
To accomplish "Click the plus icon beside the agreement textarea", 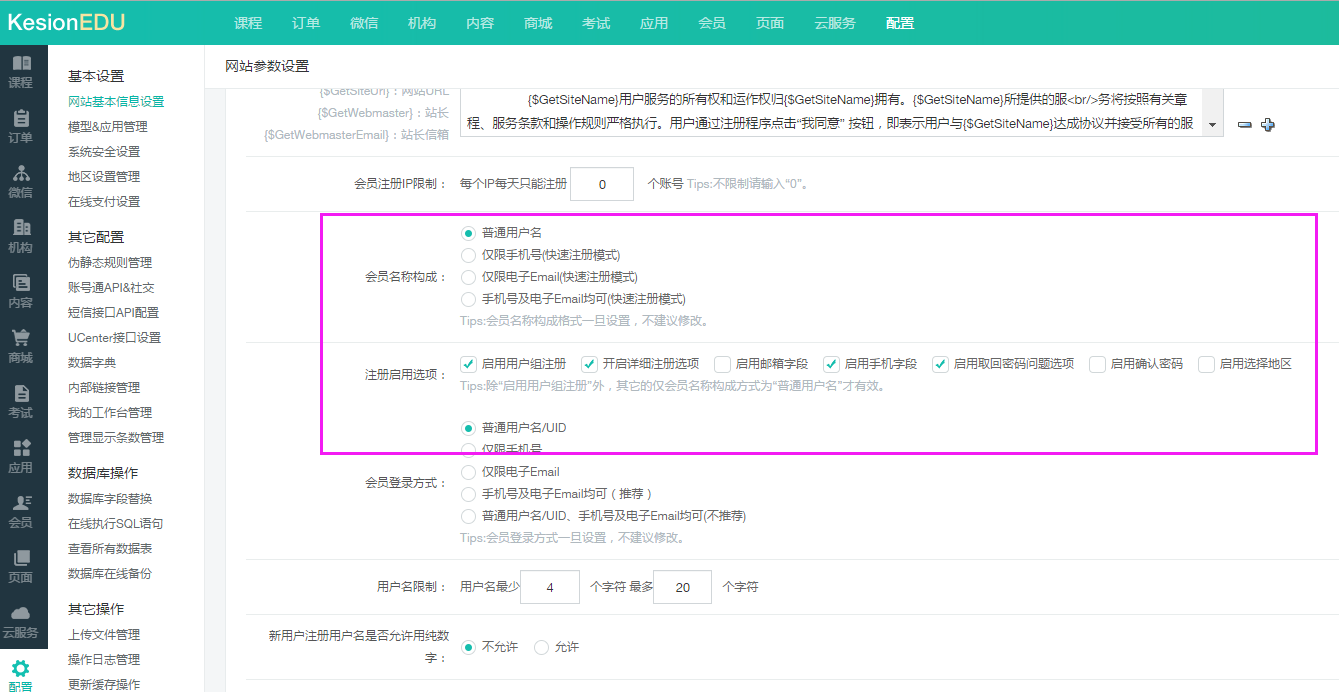I will (x=1268, y=125).
